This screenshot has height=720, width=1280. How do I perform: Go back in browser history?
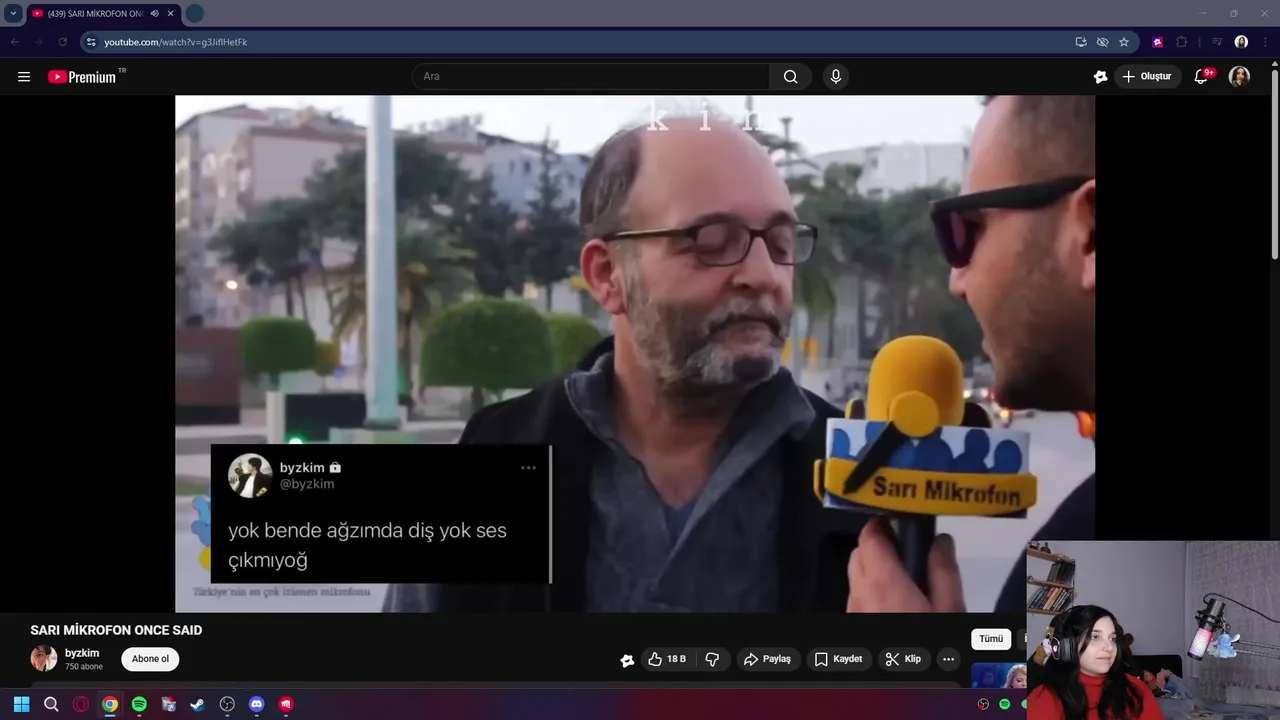pyautogui.click(x=14, y=42)
